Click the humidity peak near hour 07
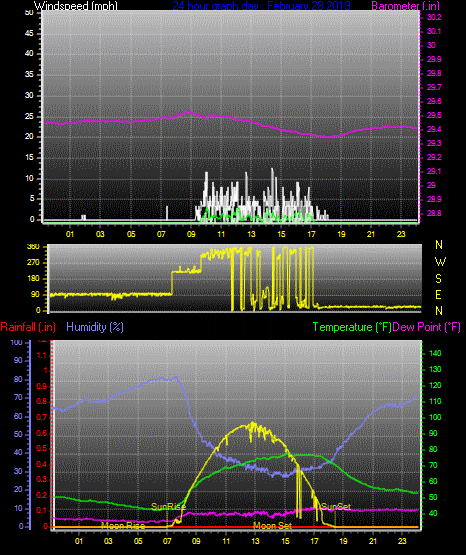466x555 pixels. pos(176,378)
